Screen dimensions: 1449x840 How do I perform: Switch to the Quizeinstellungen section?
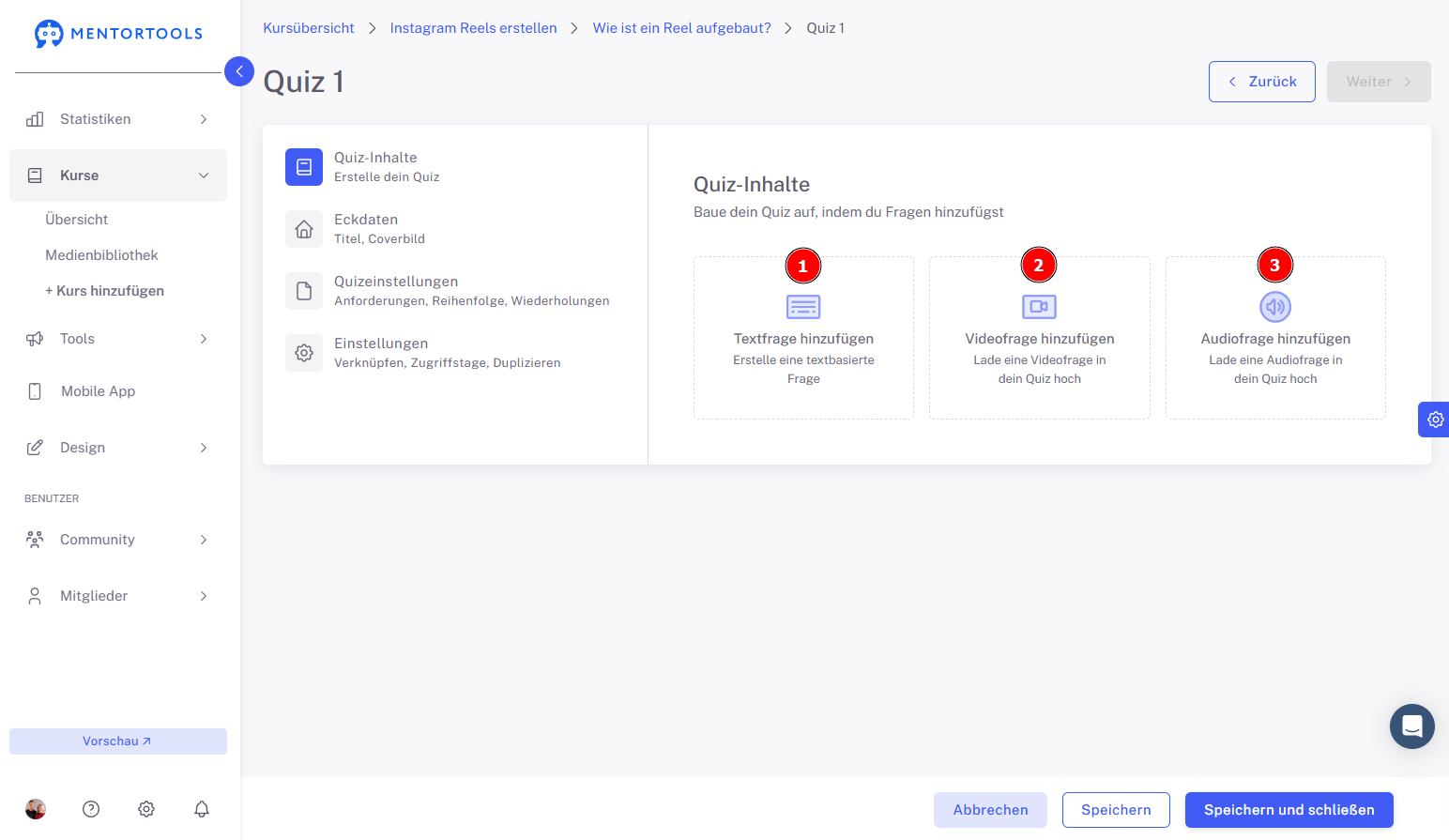click(x=454, y=291)
